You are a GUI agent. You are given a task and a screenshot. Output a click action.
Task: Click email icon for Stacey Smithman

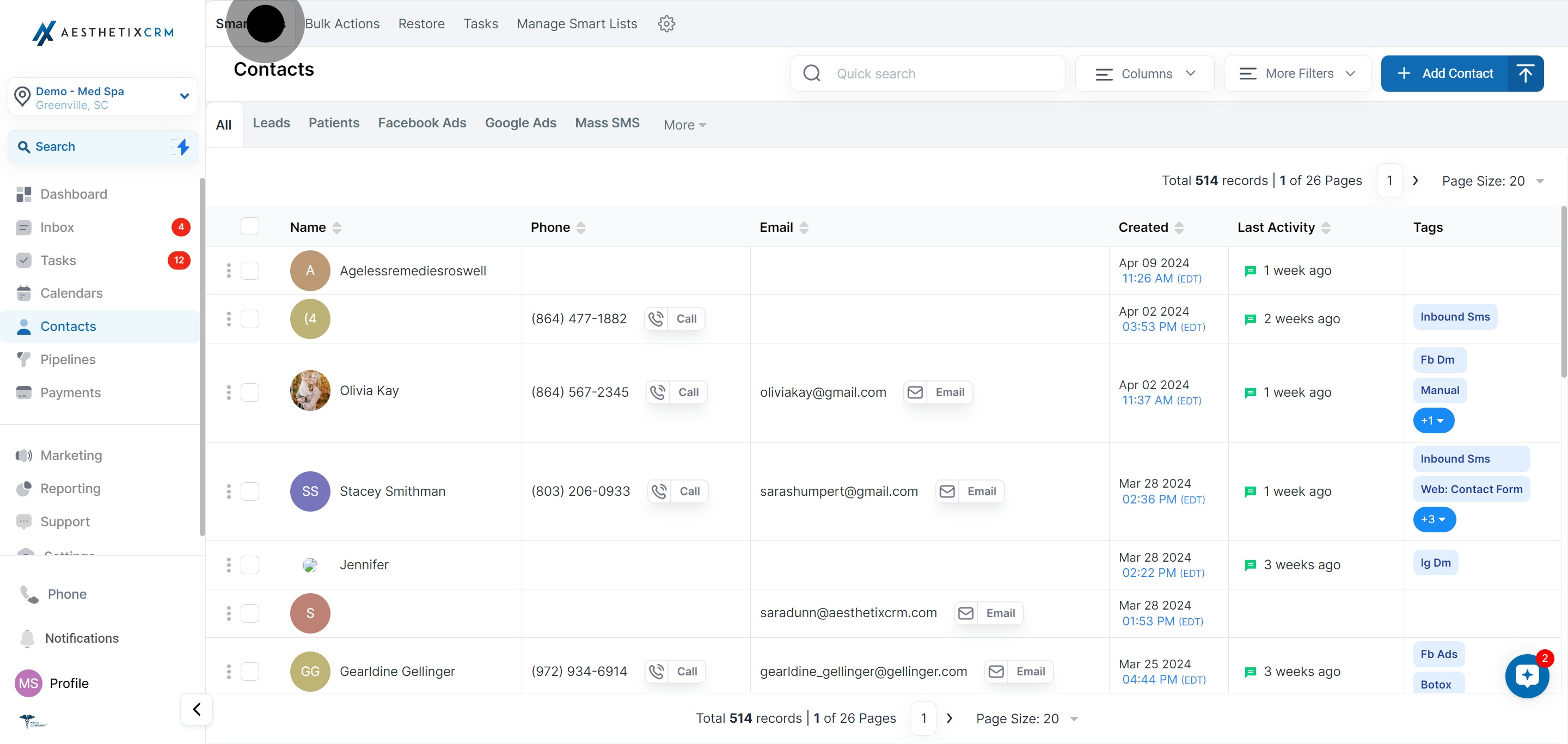pos(947,491)
